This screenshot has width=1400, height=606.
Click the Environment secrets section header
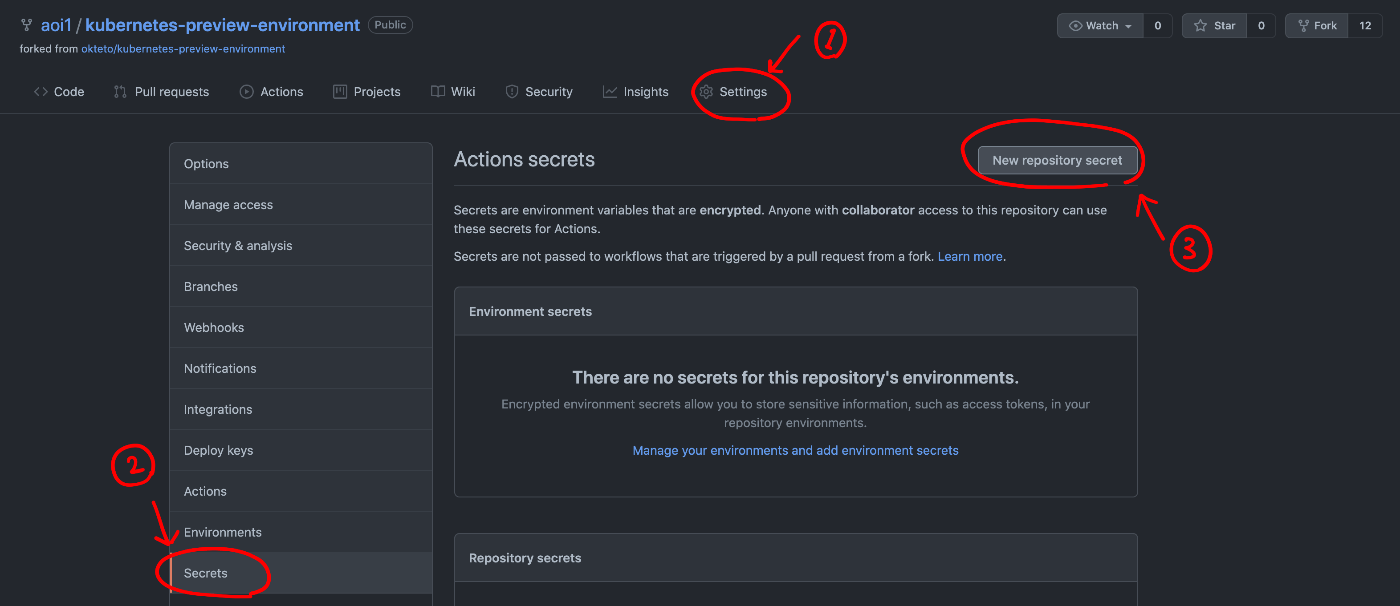pyautogui.click(x=796, y=312)
